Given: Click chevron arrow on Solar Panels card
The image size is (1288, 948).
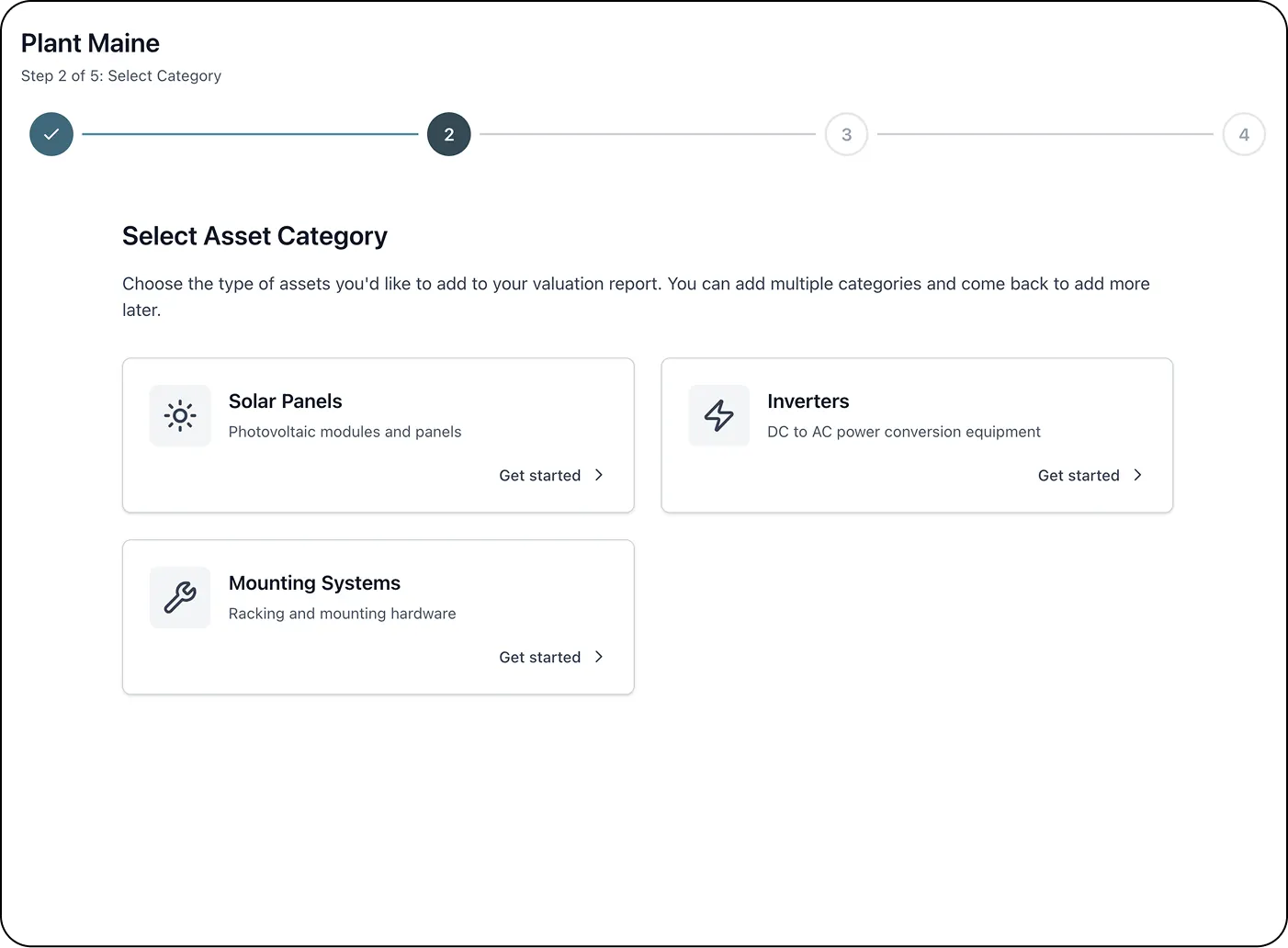Looking at the screenshot, I should click(599, 475).
